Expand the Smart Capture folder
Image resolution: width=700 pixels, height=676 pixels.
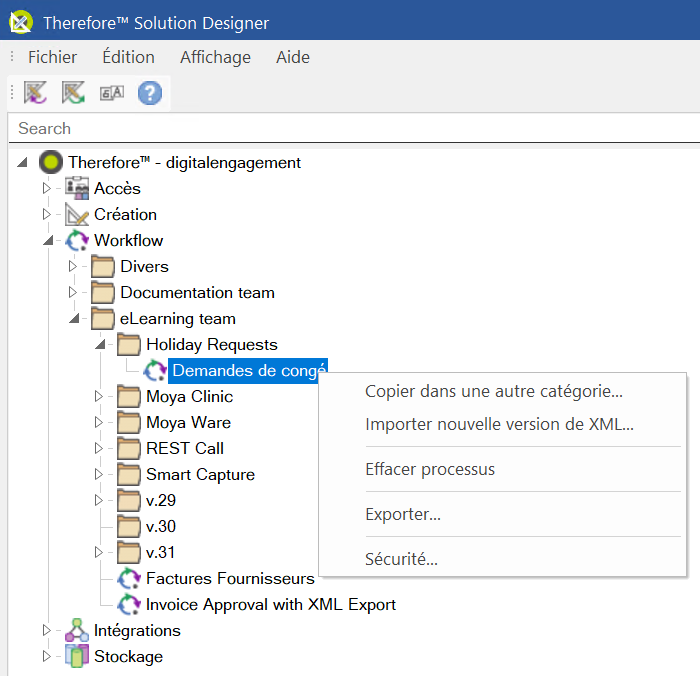click(x=99, y=474)
